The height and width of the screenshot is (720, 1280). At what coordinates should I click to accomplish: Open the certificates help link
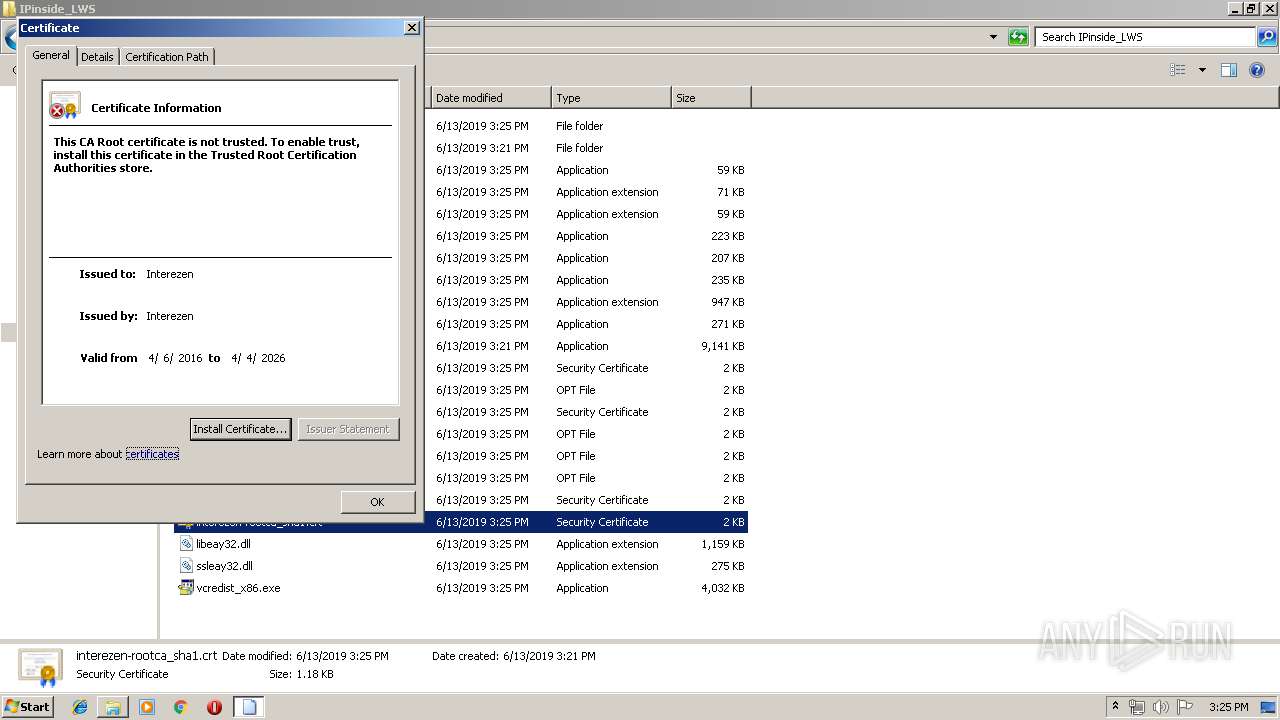[152, 454]
